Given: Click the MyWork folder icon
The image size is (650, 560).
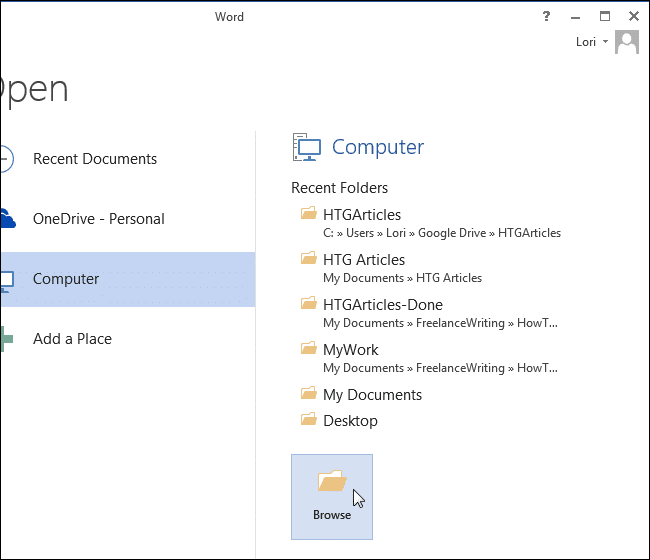Looking at the screenshot, I should 308,349.
